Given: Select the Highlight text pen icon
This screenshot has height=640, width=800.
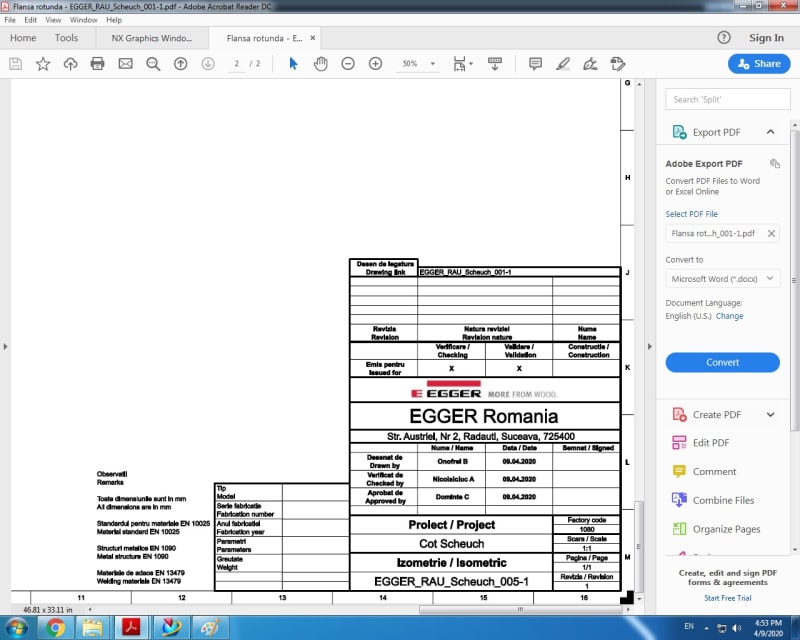Looking at the screenshot, I should tap(563, 64).
